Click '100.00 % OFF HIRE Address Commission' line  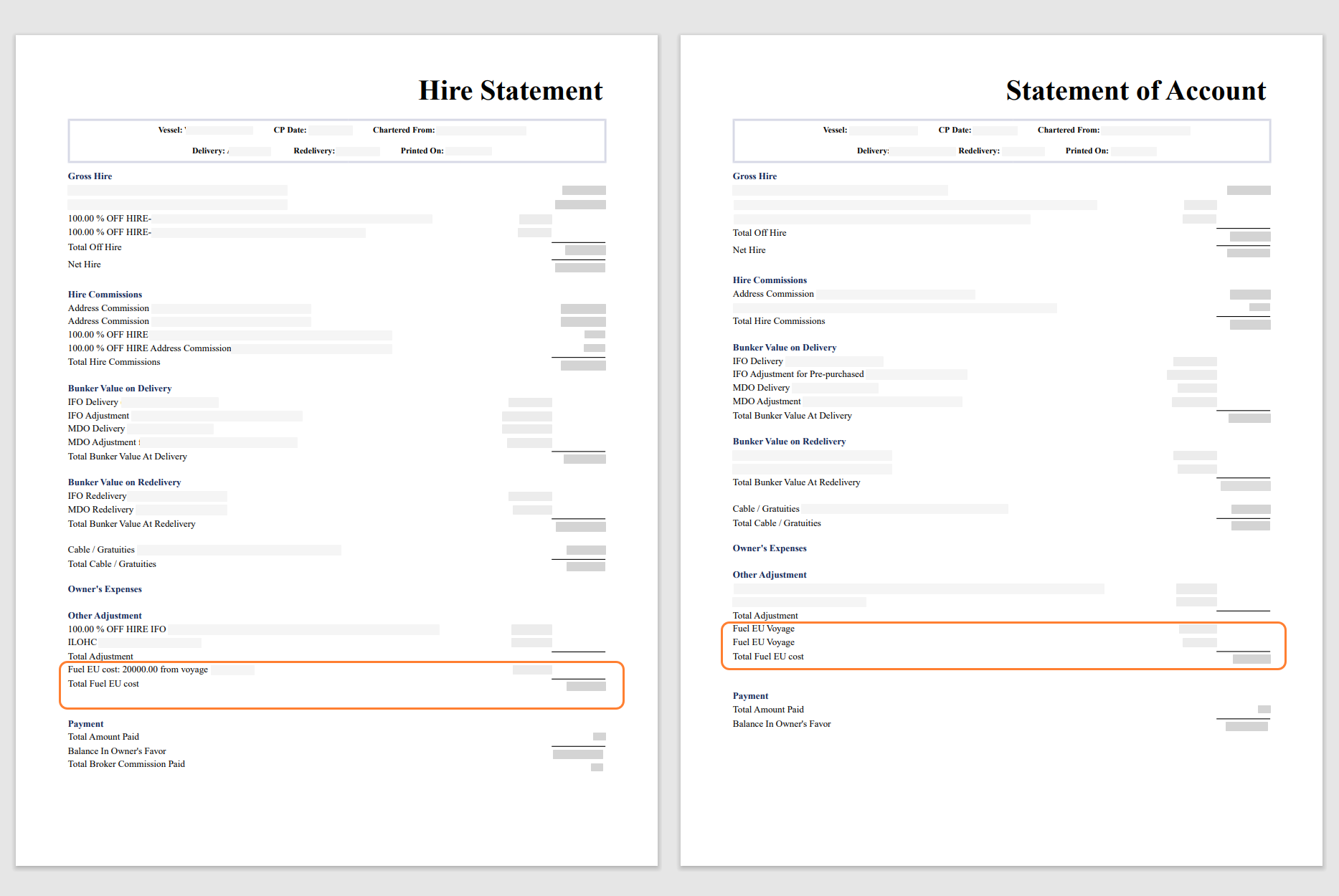pos(149,348)
